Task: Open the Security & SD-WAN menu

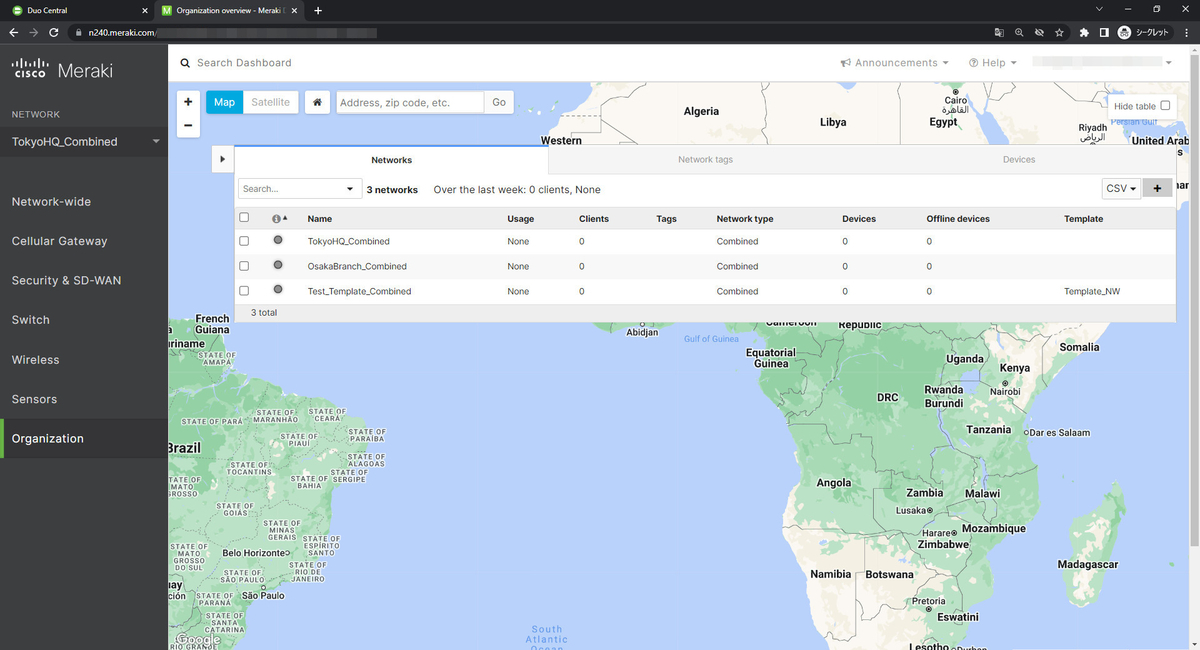Action: pyautogui.click(x=66, y=281)
